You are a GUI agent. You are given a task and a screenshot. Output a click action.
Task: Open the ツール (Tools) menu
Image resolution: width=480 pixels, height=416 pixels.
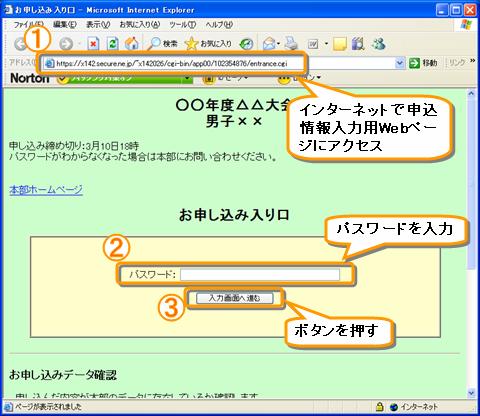[182, 25]
